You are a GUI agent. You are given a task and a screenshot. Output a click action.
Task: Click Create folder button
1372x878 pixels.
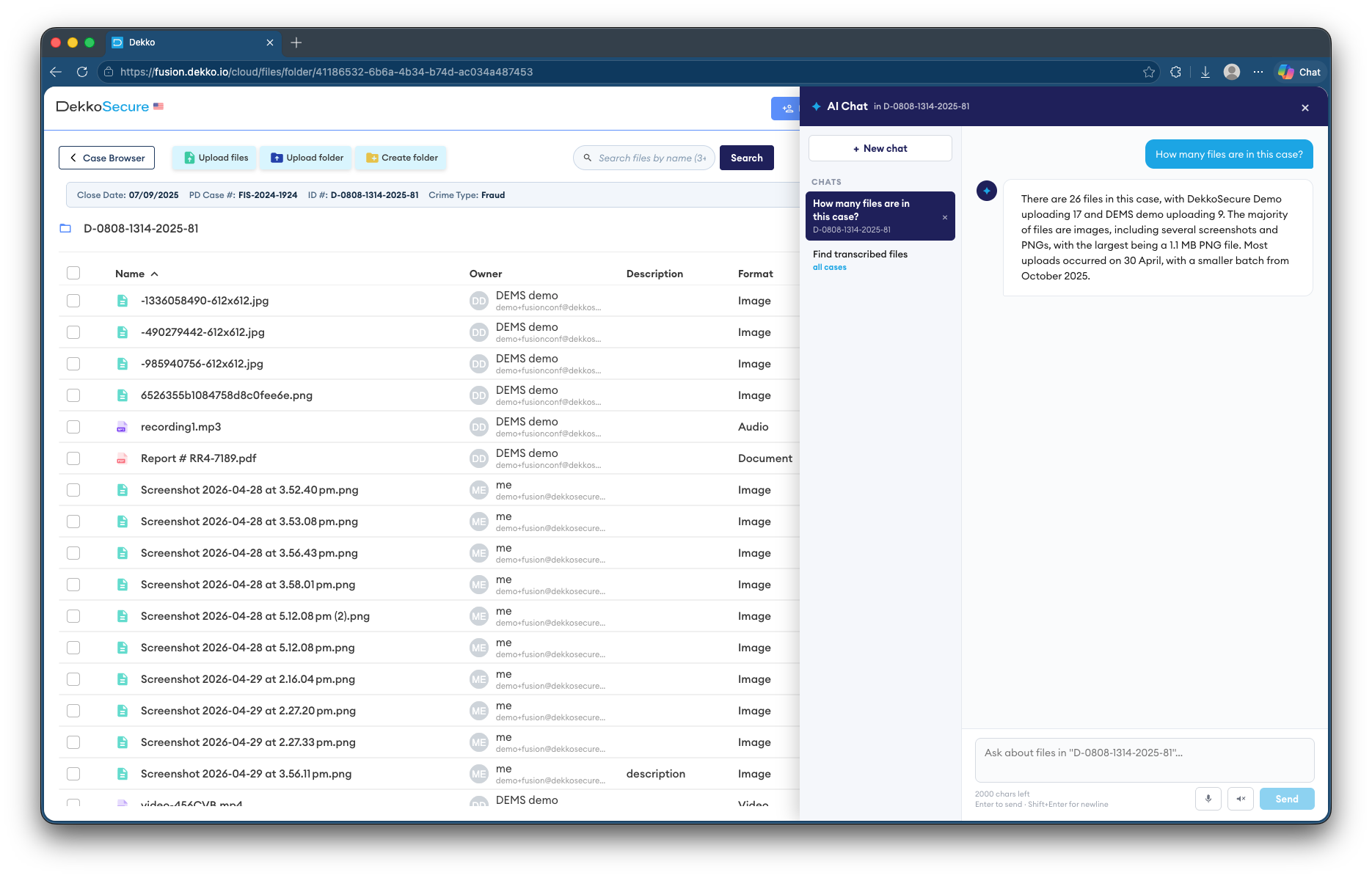pos(401,158)
